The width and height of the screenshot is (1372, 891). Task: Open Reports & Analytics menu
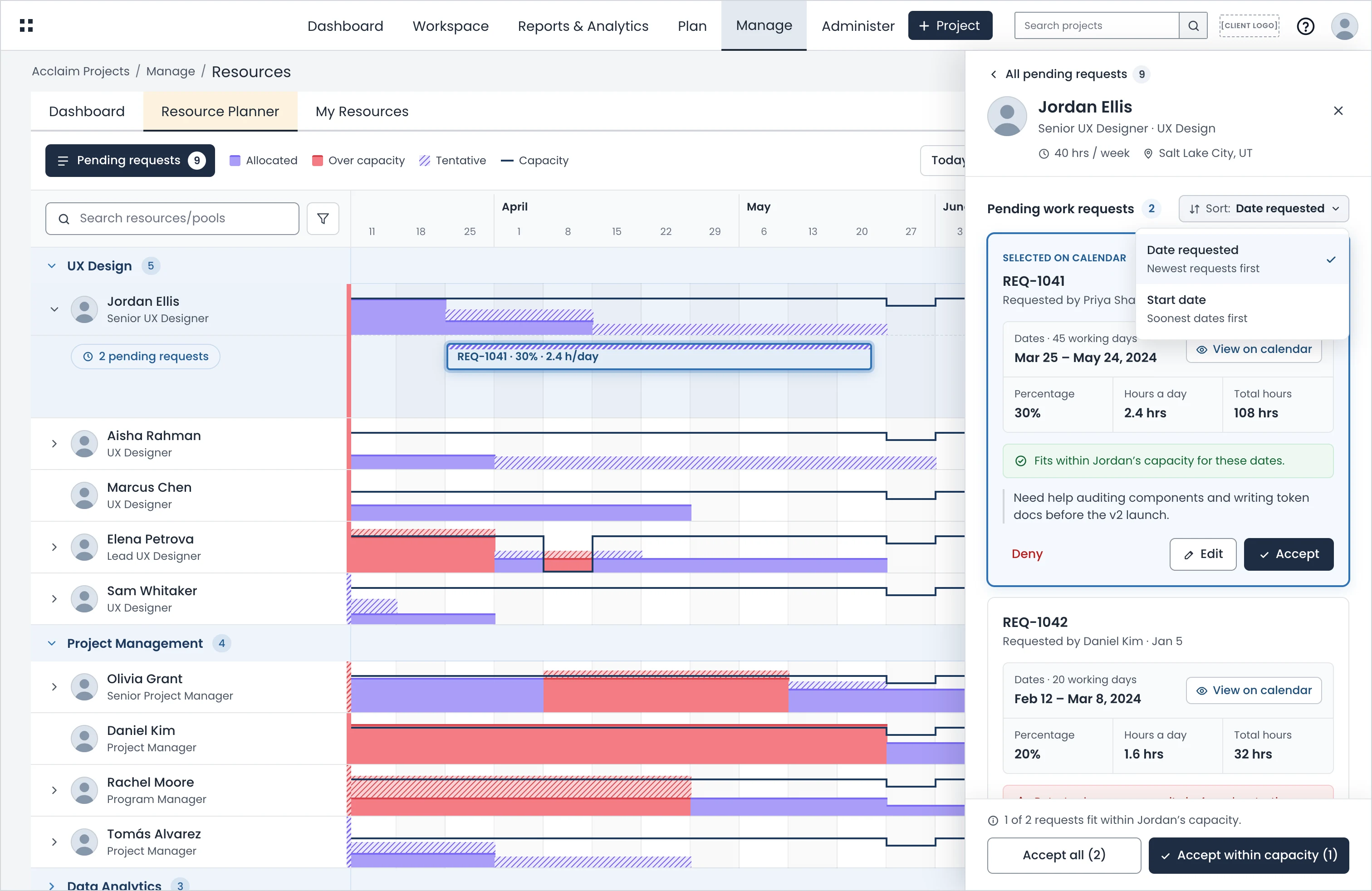[x=583, y=26]
